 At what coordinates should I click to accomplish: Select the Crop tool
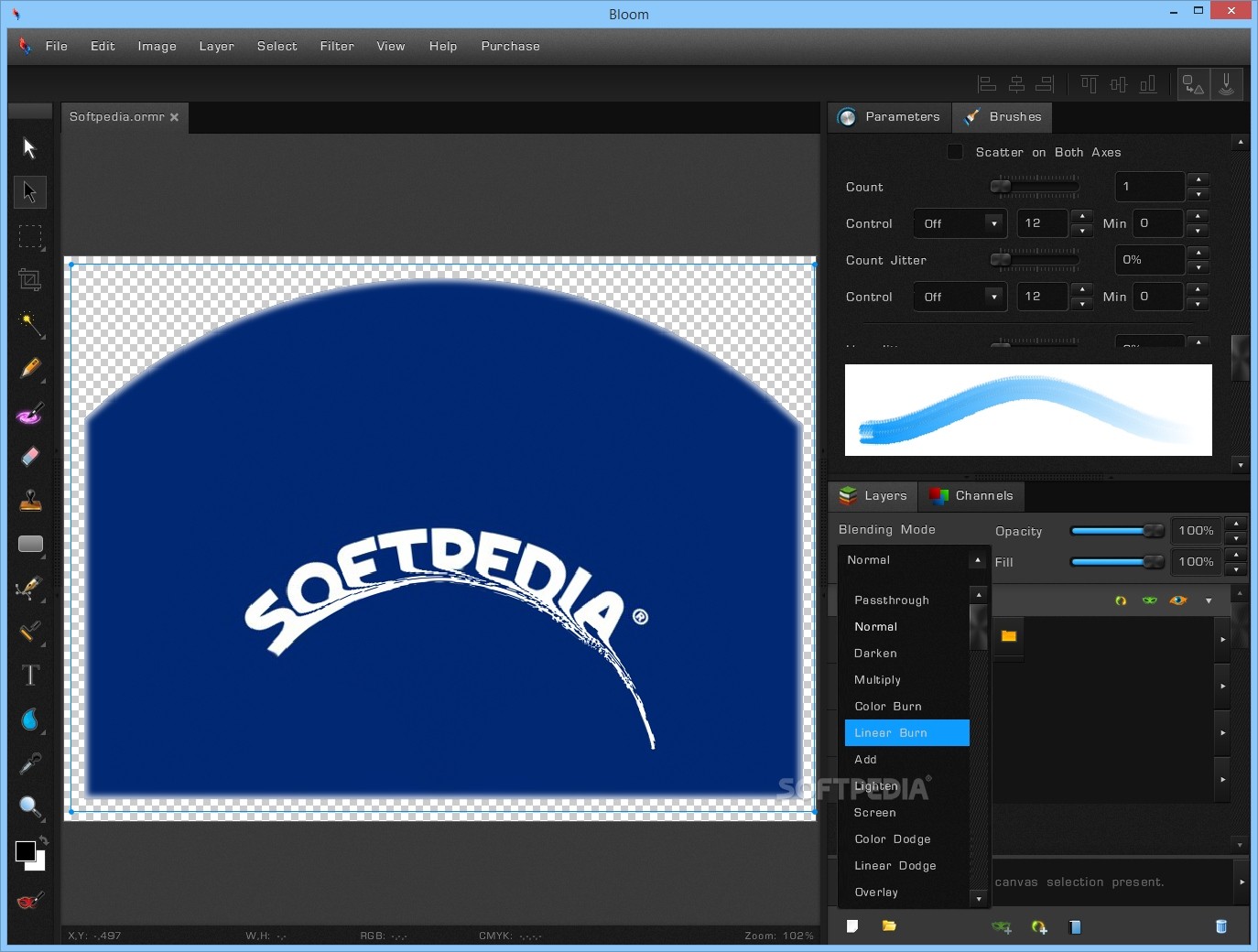pos(29,280)
